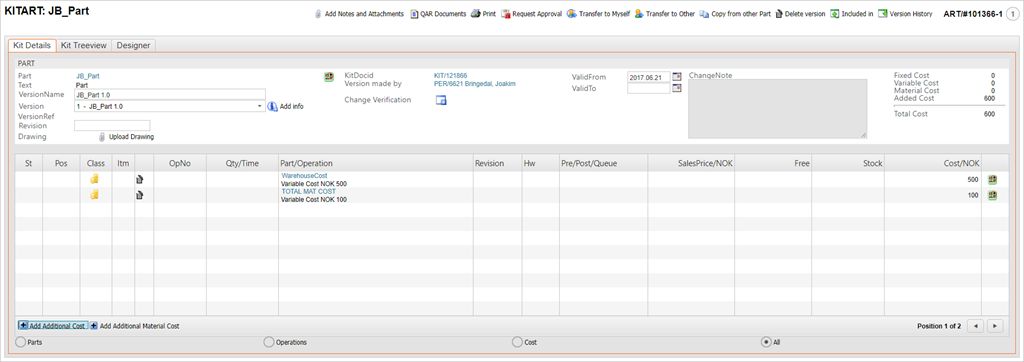
Task: Click the 'Position 1 of 2' text
Action: tap(938, 325)
